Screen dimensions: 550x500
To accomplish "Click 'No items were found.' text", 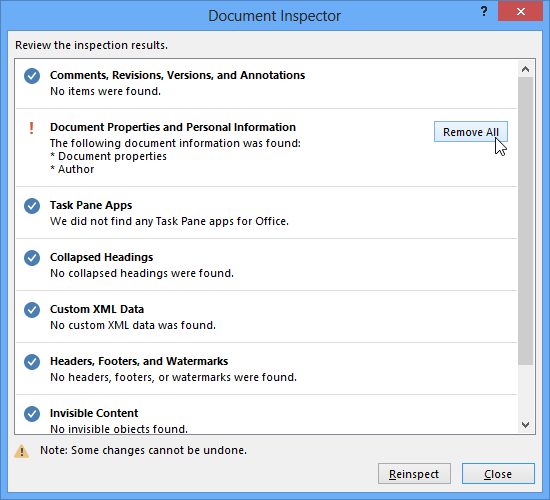I will (106, 91).
